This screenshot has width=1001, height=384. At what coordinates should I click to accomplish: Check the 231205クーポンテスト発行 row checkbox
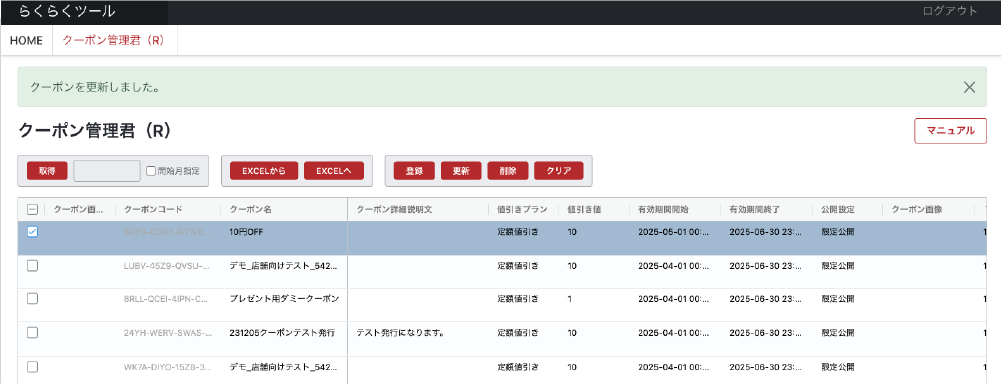click(x=33, y=332)
